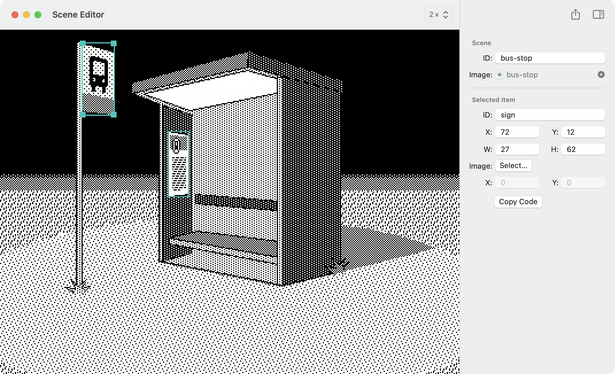
Task: Click the Y field showing 12
Action: (x=583, y=132)
